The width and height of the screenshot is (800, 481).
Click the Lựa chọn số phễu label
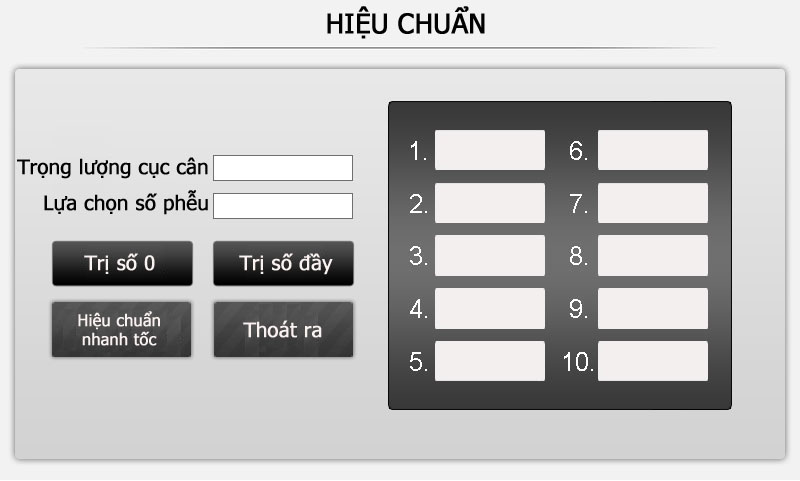point(126,205)
